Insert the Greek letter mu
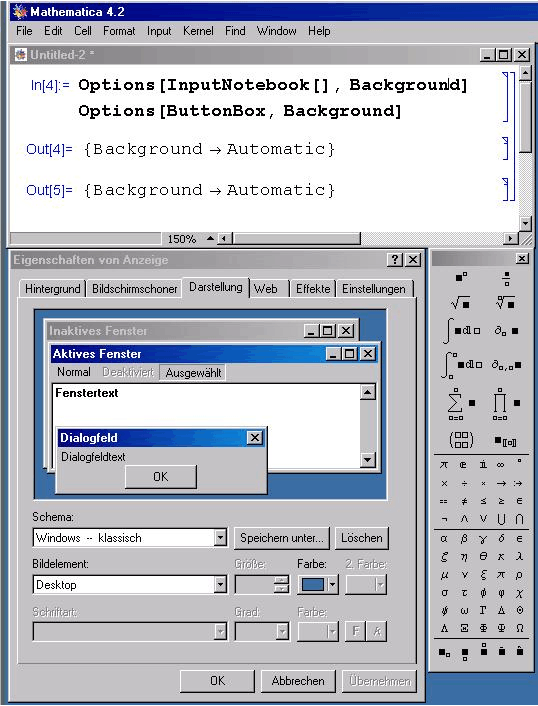538x706 pixels. coord(444,575)
